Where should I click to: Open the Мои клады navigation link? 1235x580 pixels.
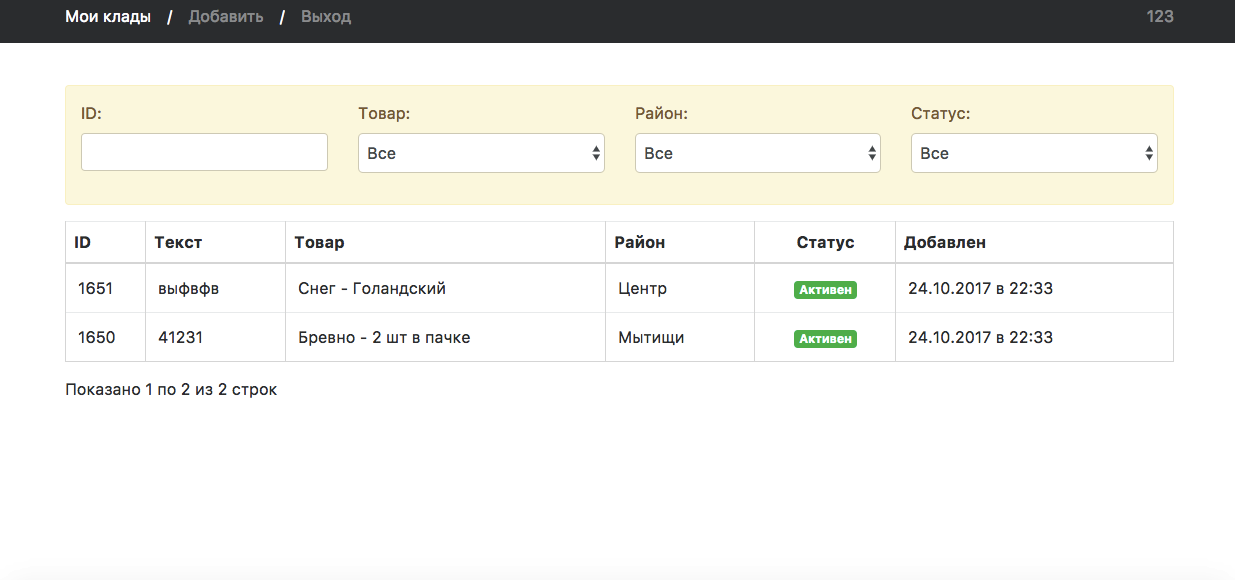point(108,17)
